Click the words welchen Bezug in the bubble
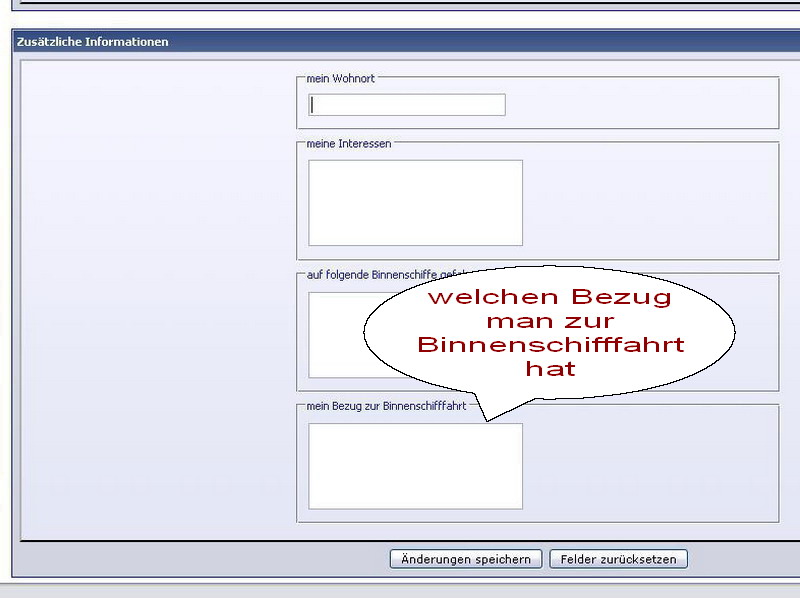Viewport: 800px width, 598px height. click(x=549, y=298)
